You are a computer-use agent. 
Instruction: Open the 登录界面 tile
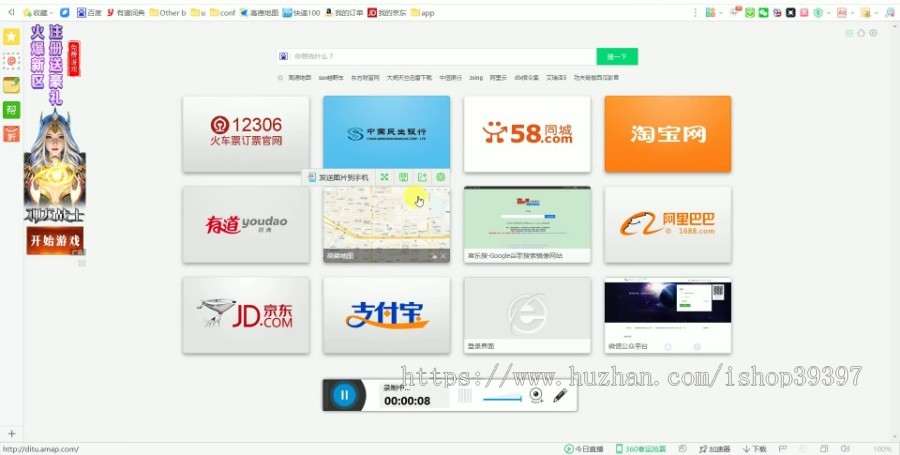(527, 315)
